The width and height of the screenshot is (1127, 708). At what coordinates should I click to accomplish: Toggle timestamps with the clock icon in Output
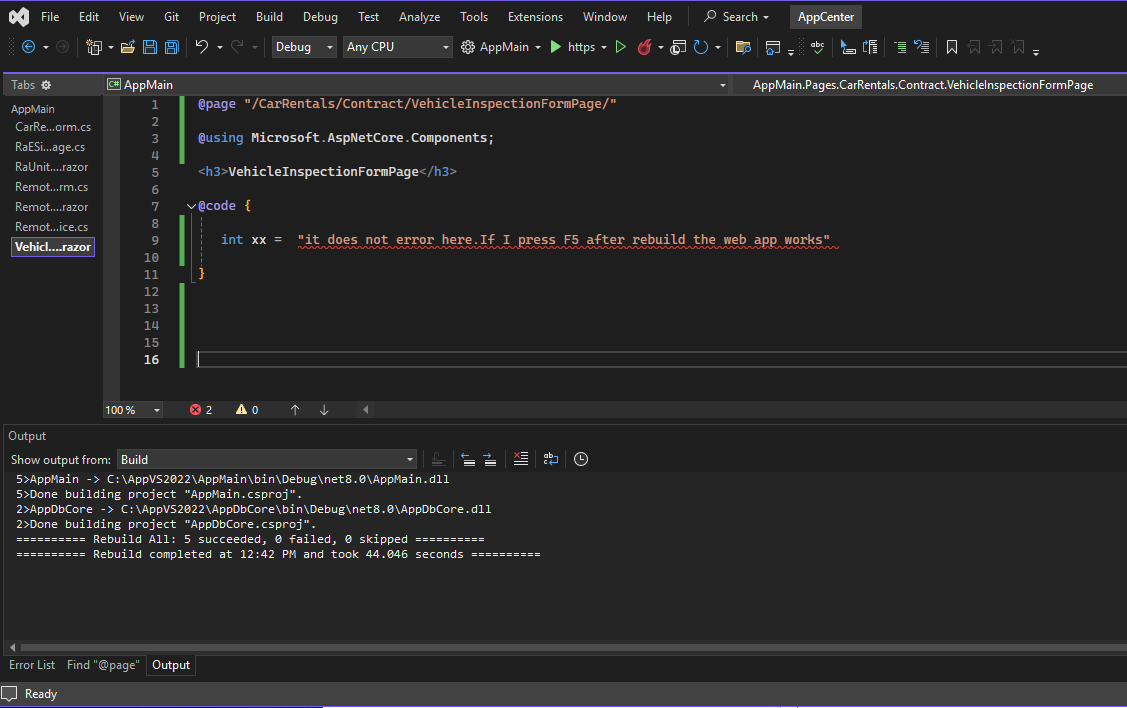[x=581, y=459]
